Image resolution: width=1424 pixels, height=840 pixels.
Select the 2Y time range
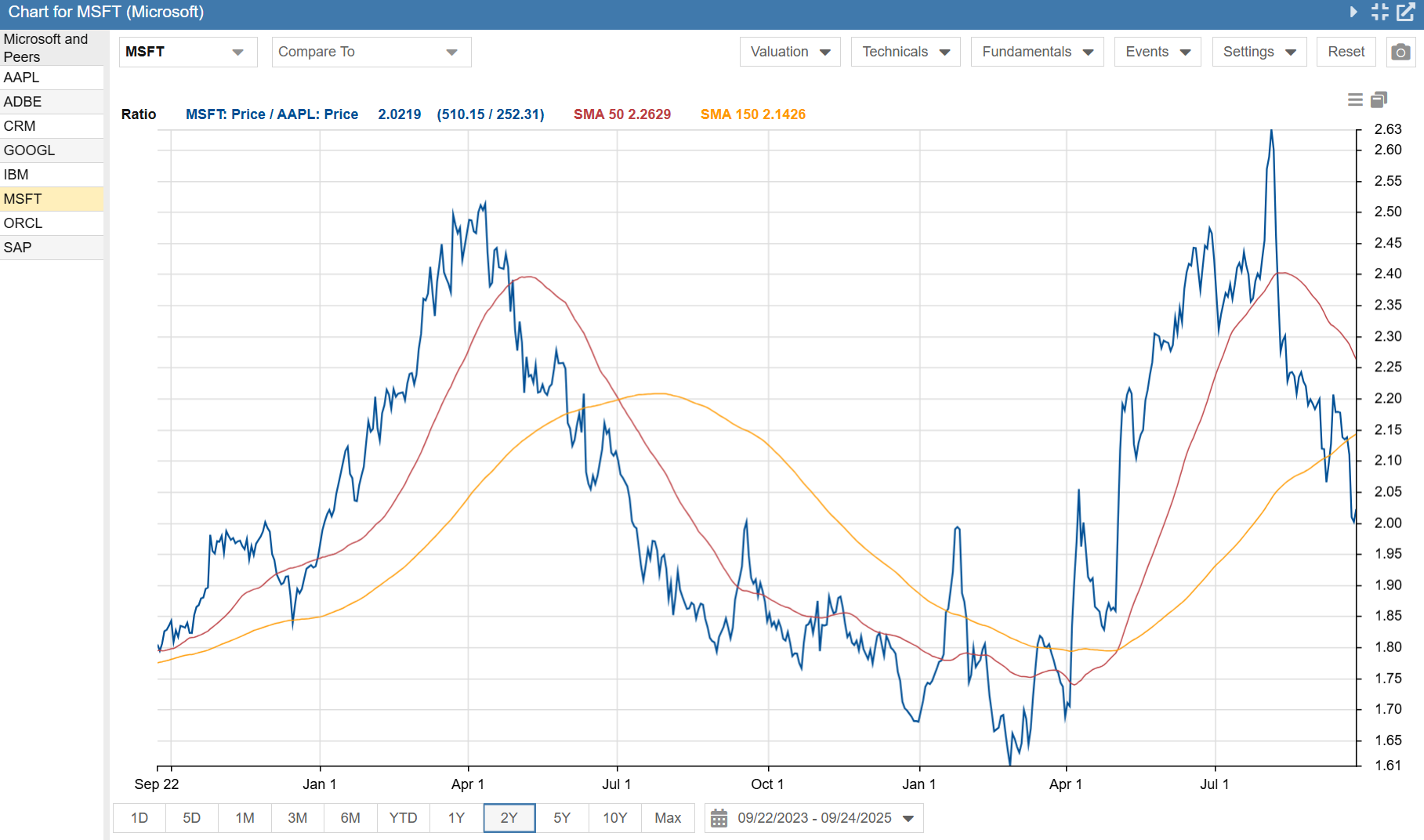509,818
